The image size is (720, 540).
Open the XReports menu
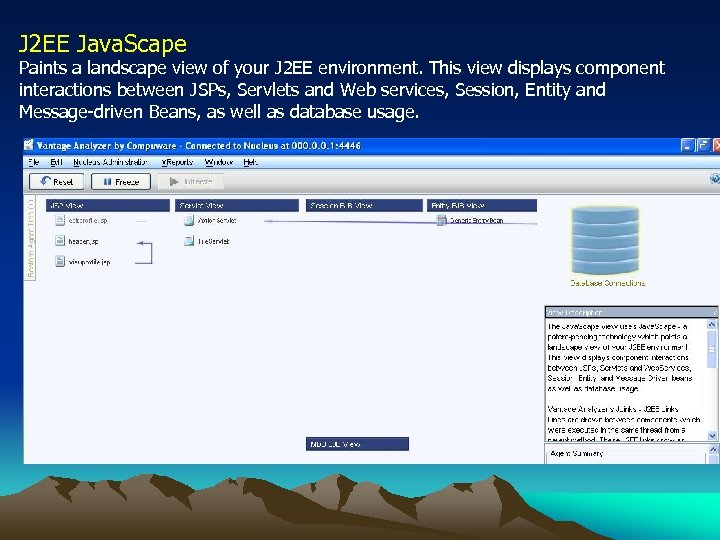[x=177, y=162]
